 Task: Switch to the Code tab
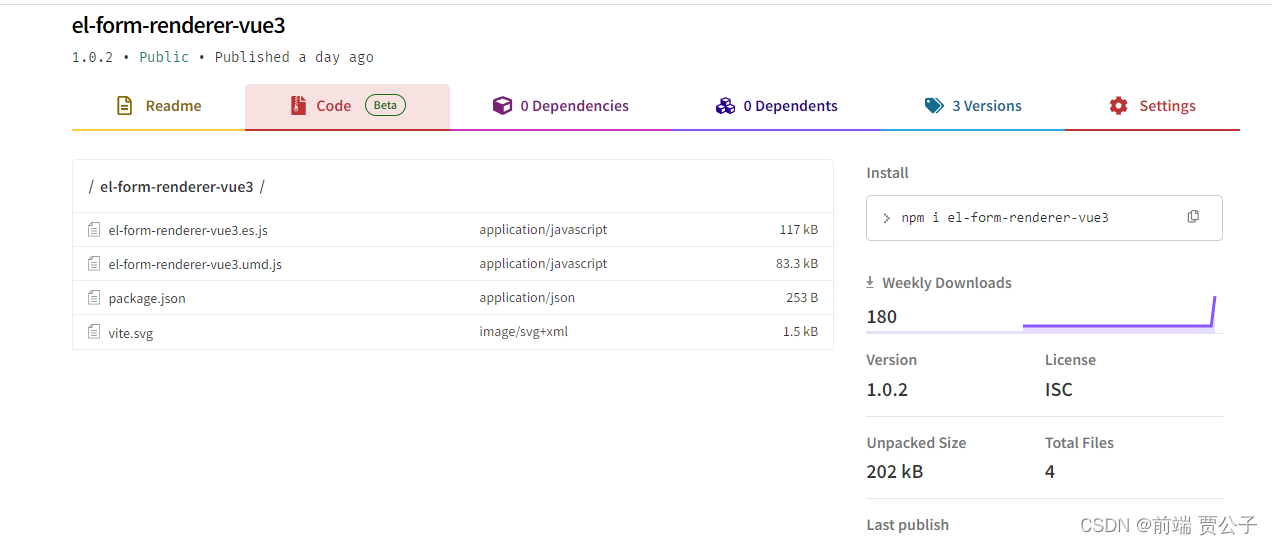(347, 106)
